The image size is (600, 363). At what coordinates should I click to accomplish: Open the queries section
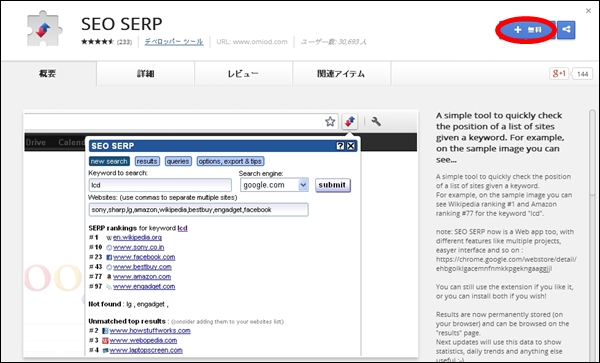pos(178,161)
